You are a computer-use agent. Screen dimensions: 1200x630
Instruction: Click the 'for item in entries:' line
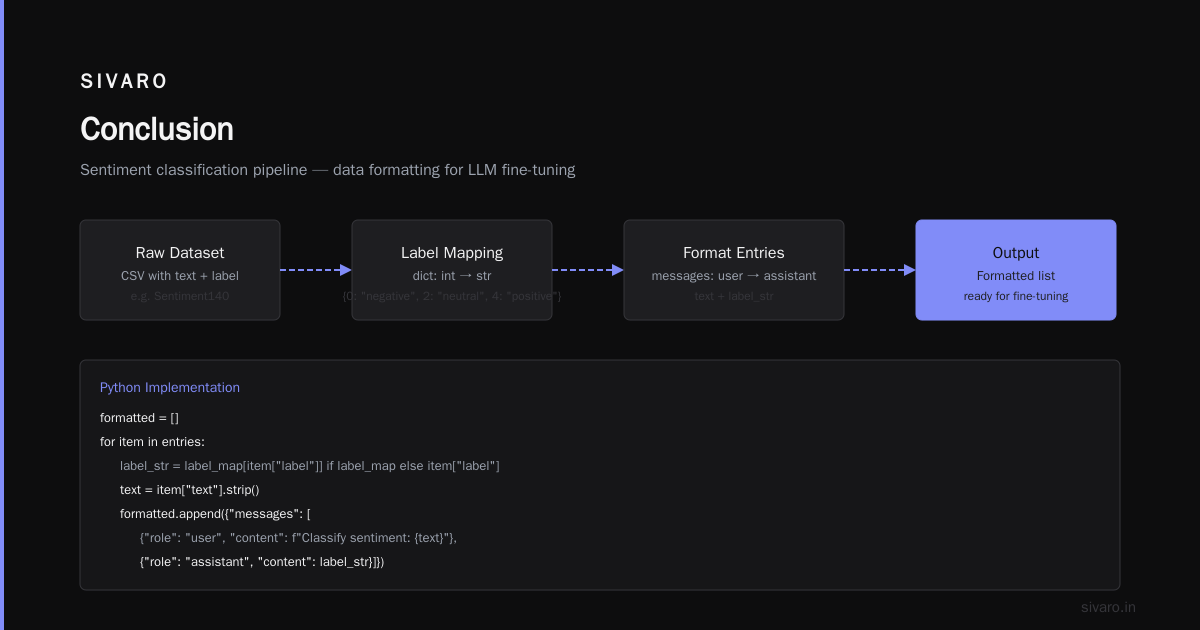pos(152,441)
